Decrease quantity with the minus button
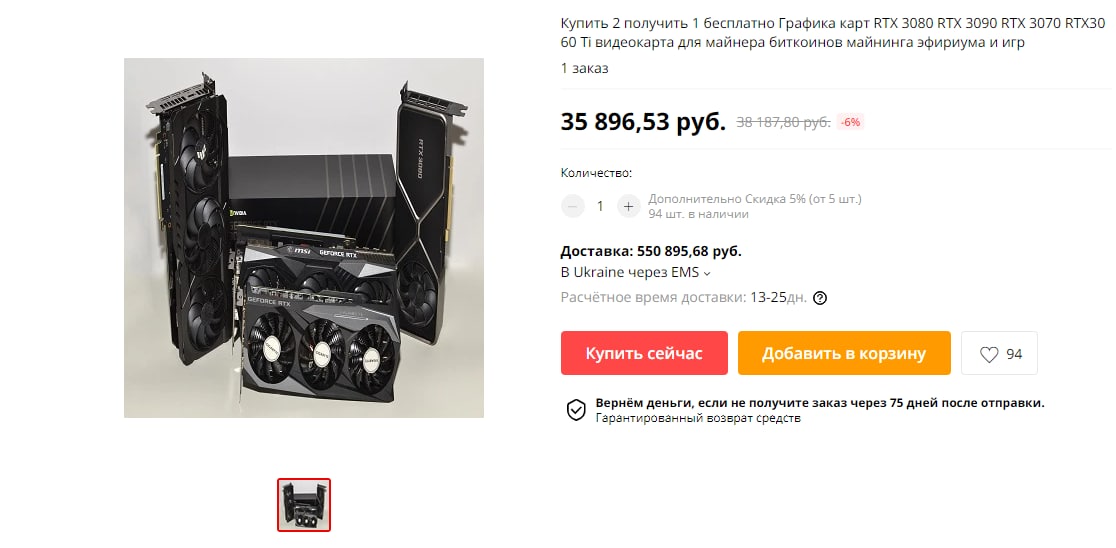The image size is (1116, 548). 572,206
